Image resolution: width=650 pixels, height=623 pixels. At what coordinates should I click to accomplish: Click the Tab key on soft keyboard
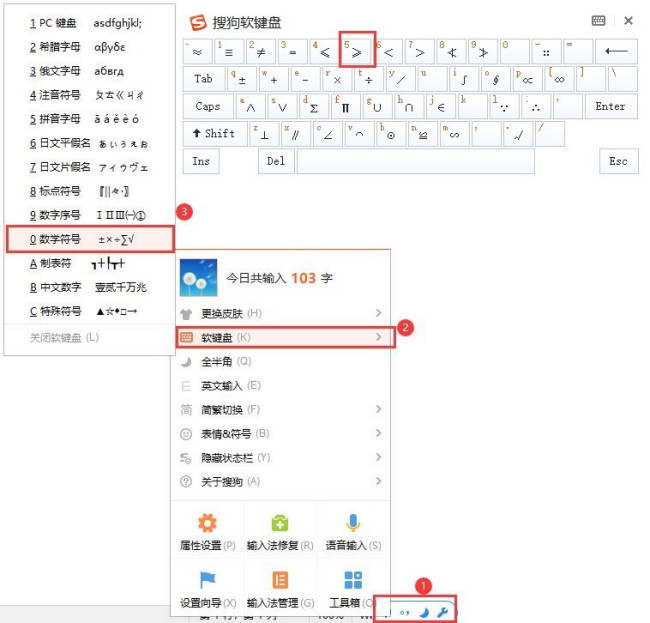(204, 79)
